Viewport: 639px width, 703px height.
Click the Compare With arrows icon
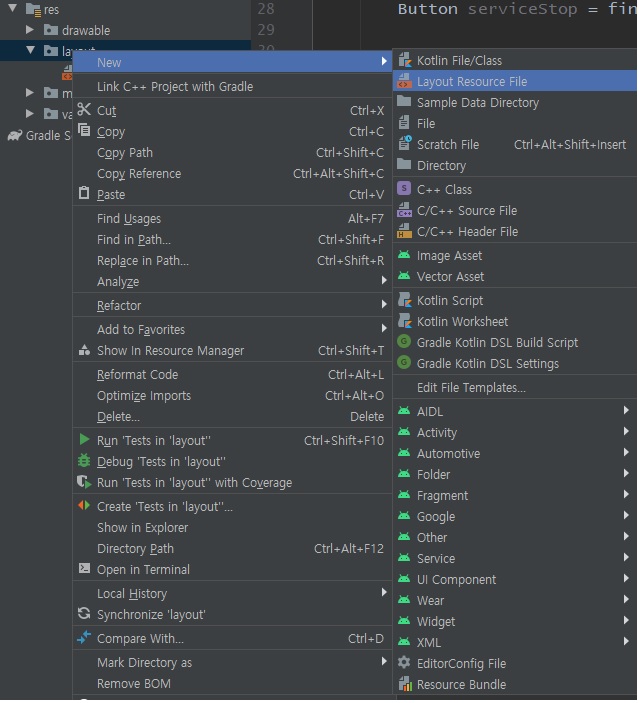point(84,638)
